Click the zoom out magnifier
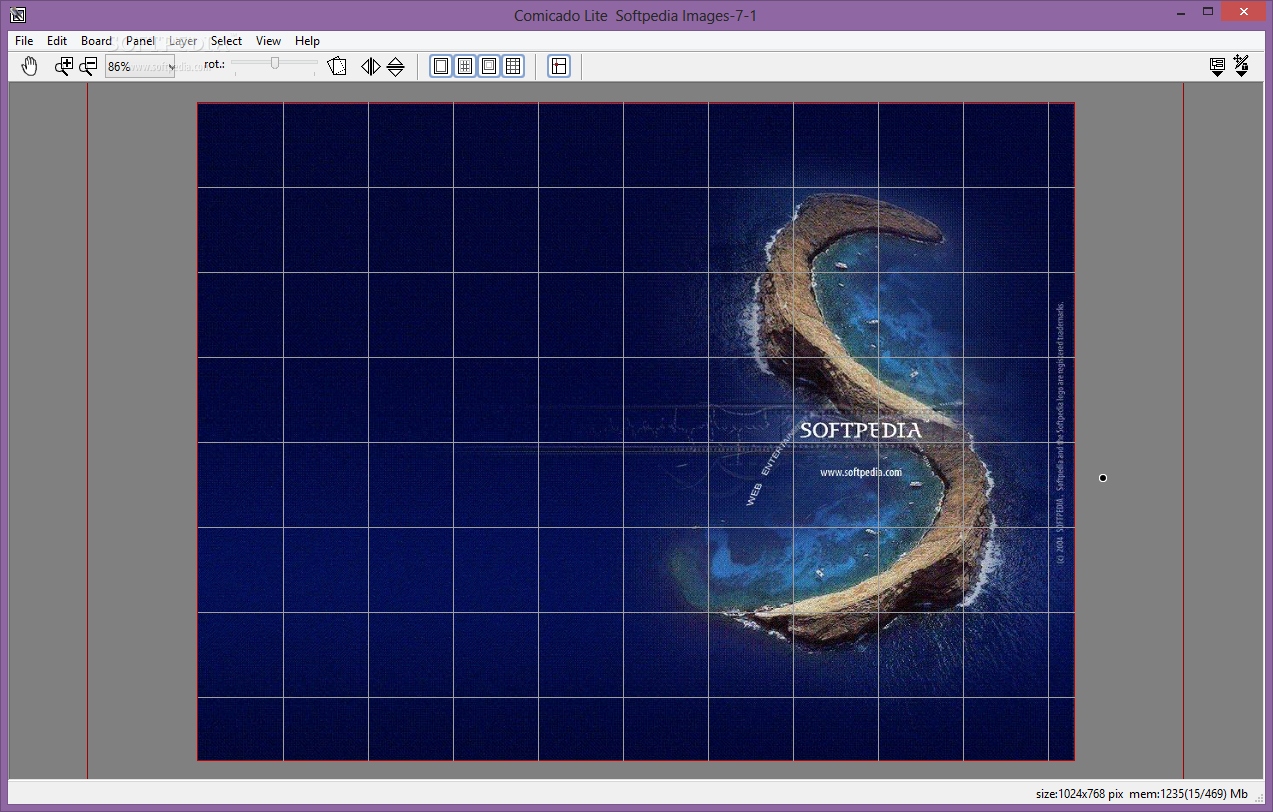 pyautogui.click(x=88, y=67)
